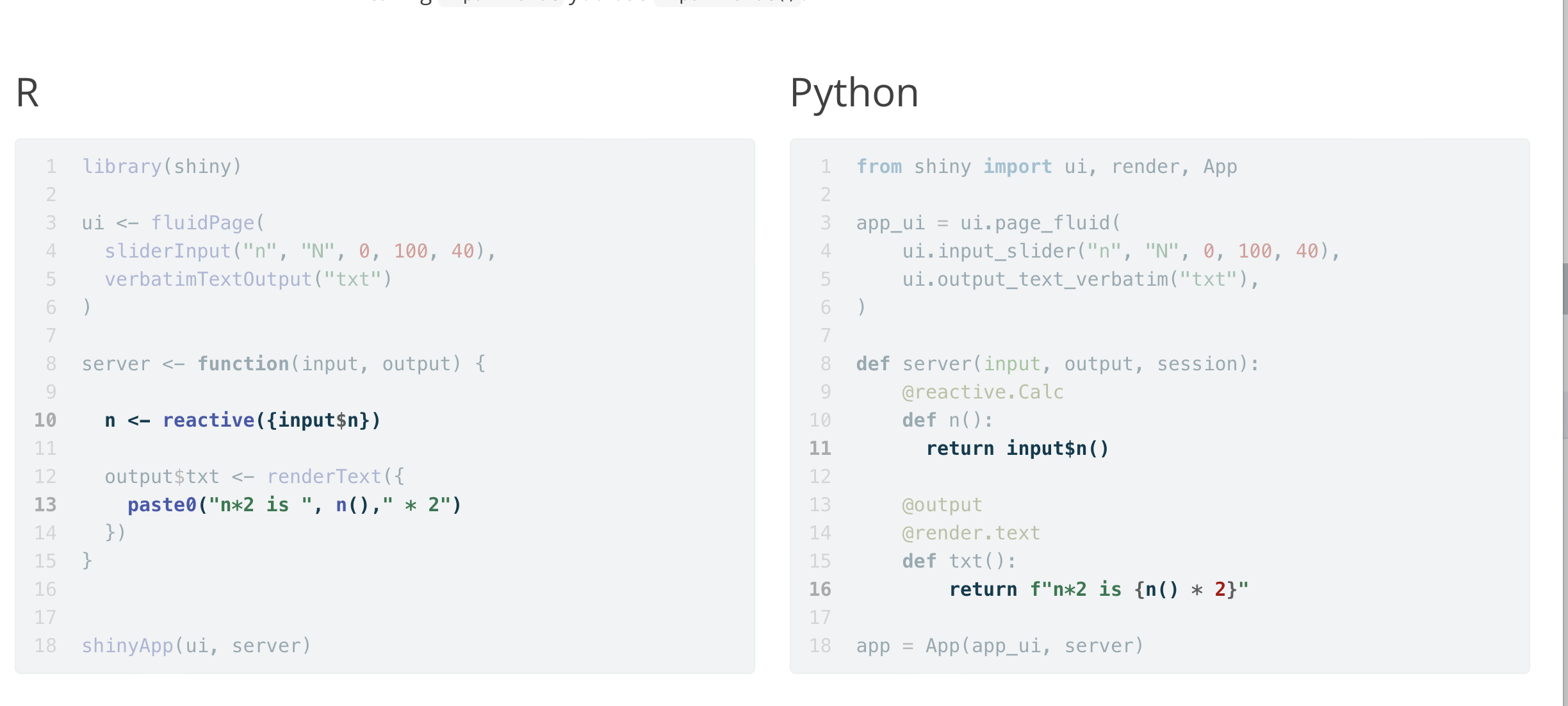Image resolution: width=1568 pixels, height=706 pixels.
Task: Click the 'app = App(app_ui, server)' line
Action: click(x=999, y=646)
